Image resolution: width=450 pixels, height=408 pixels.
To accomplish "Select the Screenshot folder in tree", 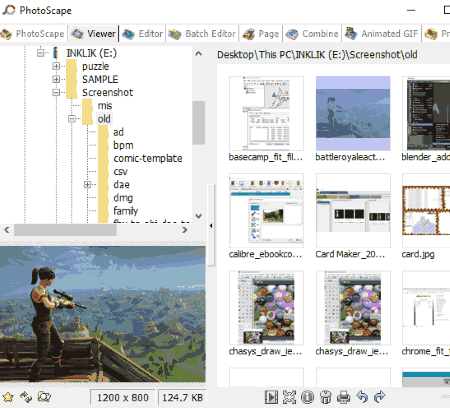I will (x=107, y=92).
